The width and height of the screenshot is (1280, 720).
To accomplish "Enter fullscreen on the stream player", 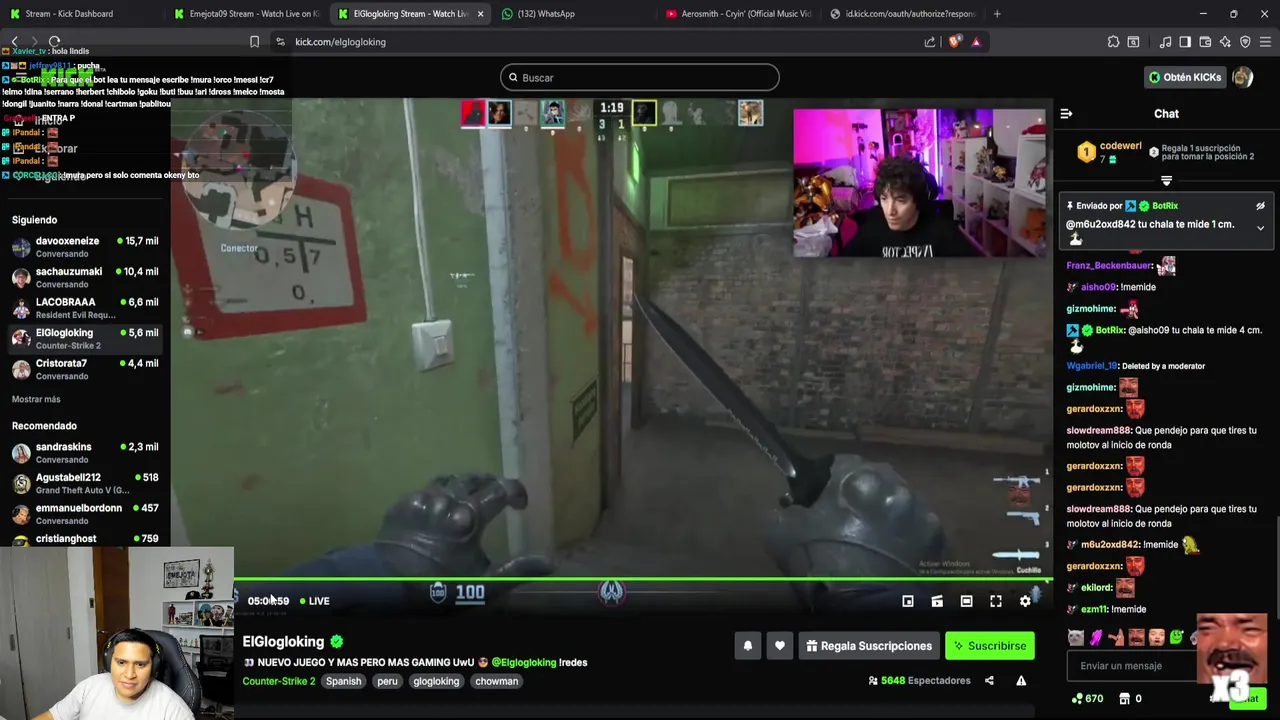I will tap(996, 601).
